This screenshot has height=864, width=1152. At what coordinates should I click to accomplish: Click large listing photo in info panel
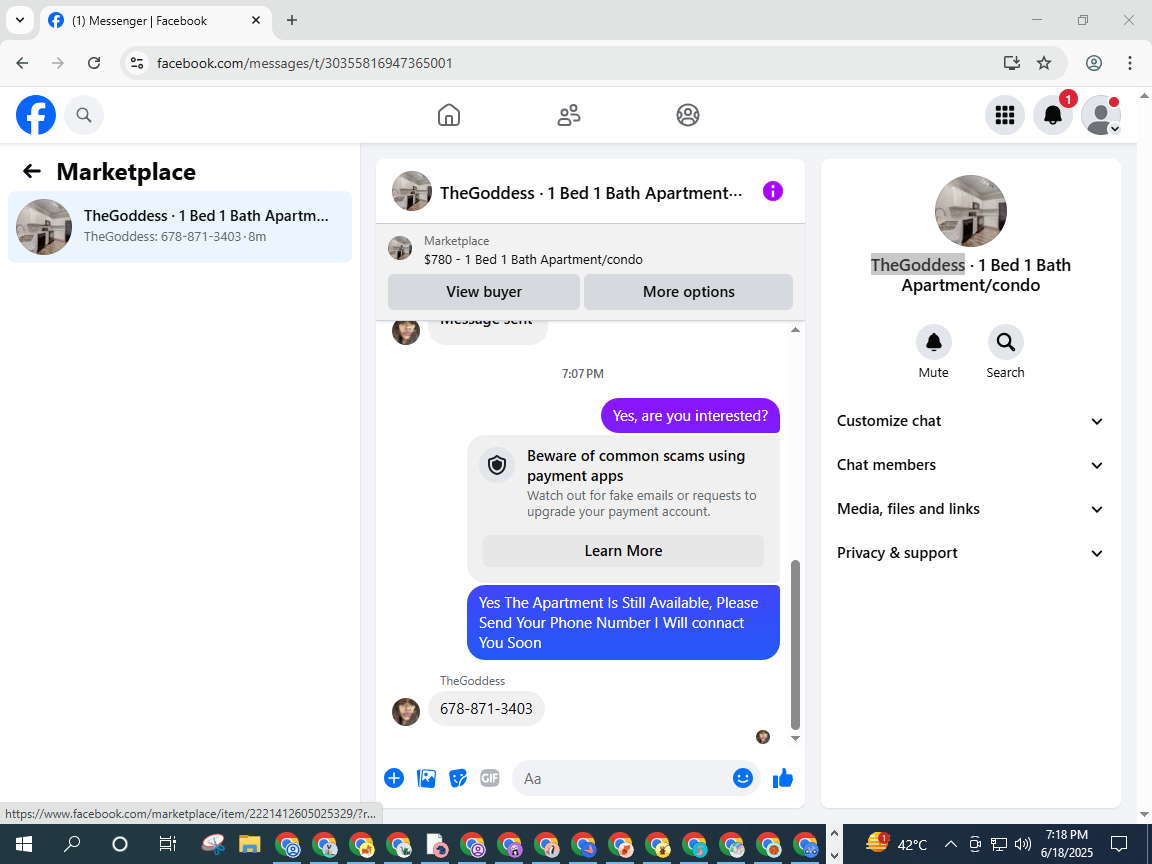click(971, 212)
